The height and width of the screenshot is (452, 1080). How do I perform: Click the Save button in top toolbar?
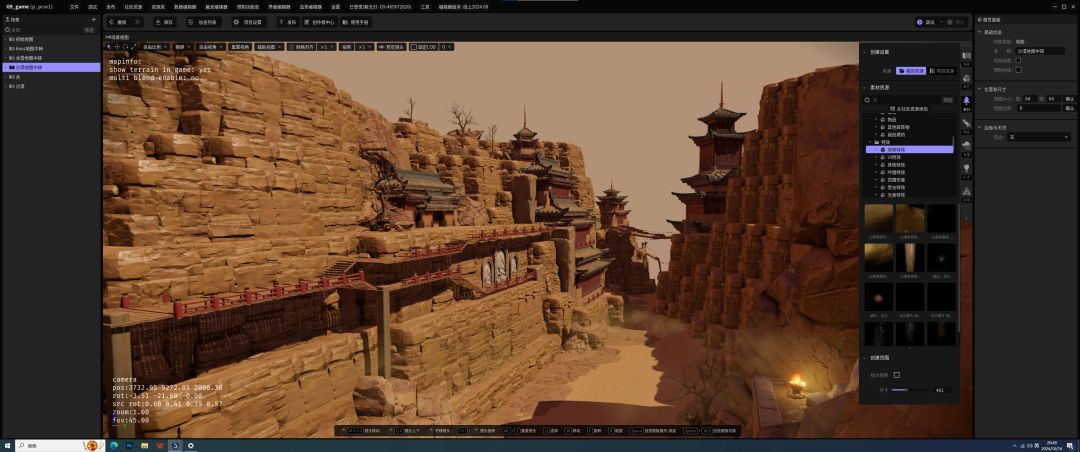pyautogui.click(x=164, y=21)
